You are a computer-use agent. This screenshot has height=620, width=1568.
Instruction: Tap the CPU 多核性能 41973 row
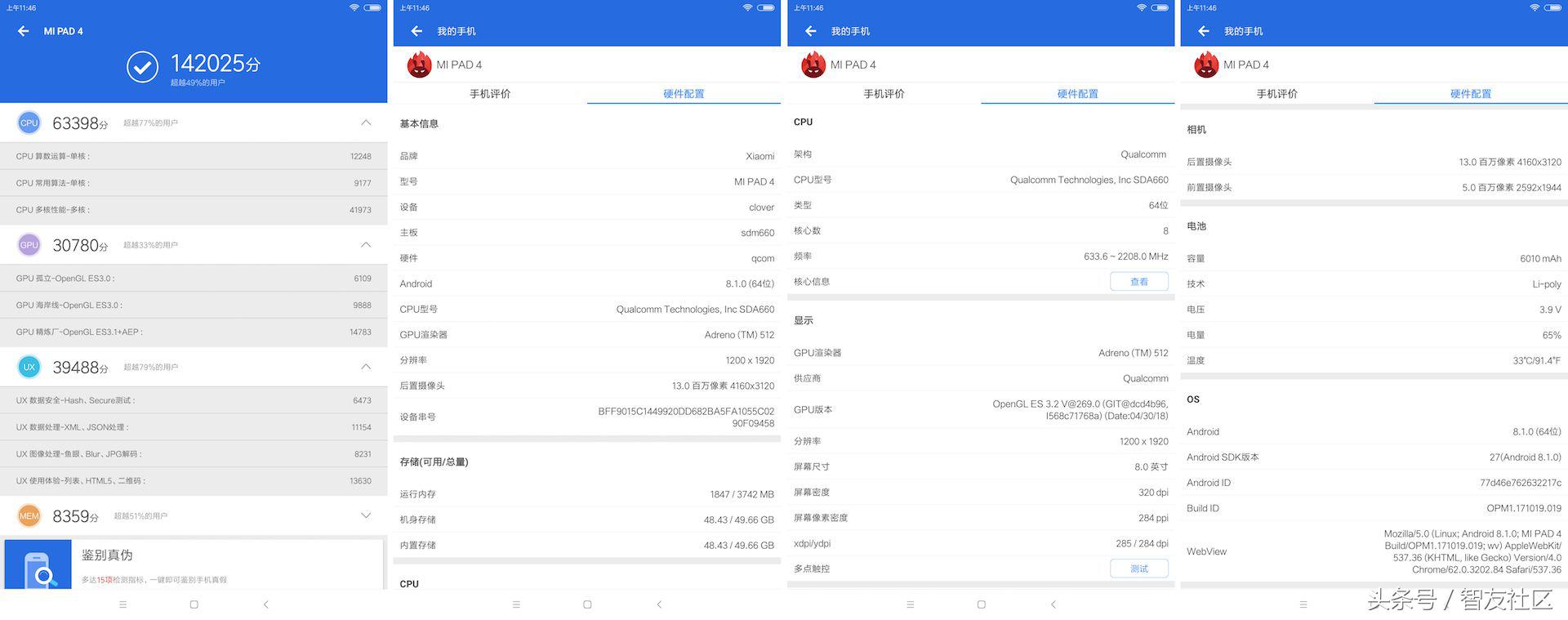point(194,210)
